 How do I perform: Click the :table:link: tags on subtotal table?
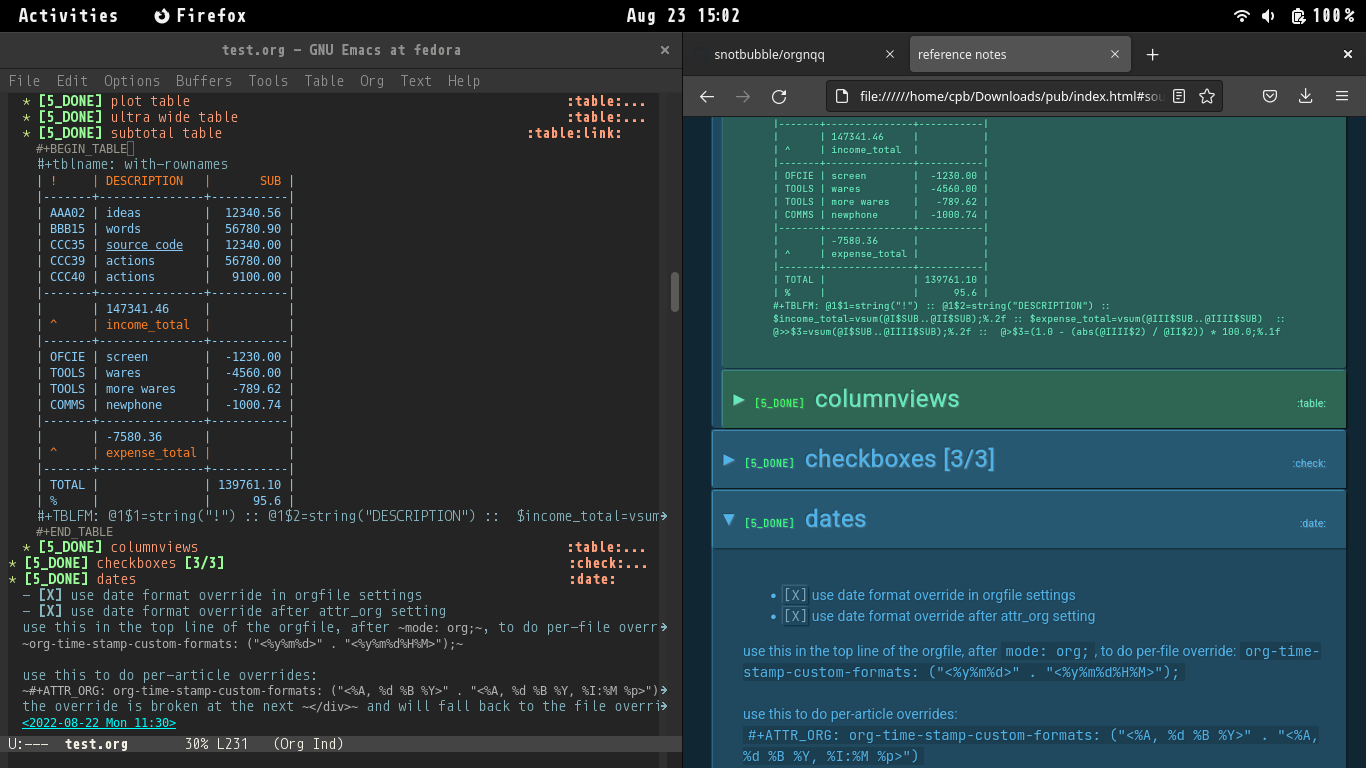[574, 133]
